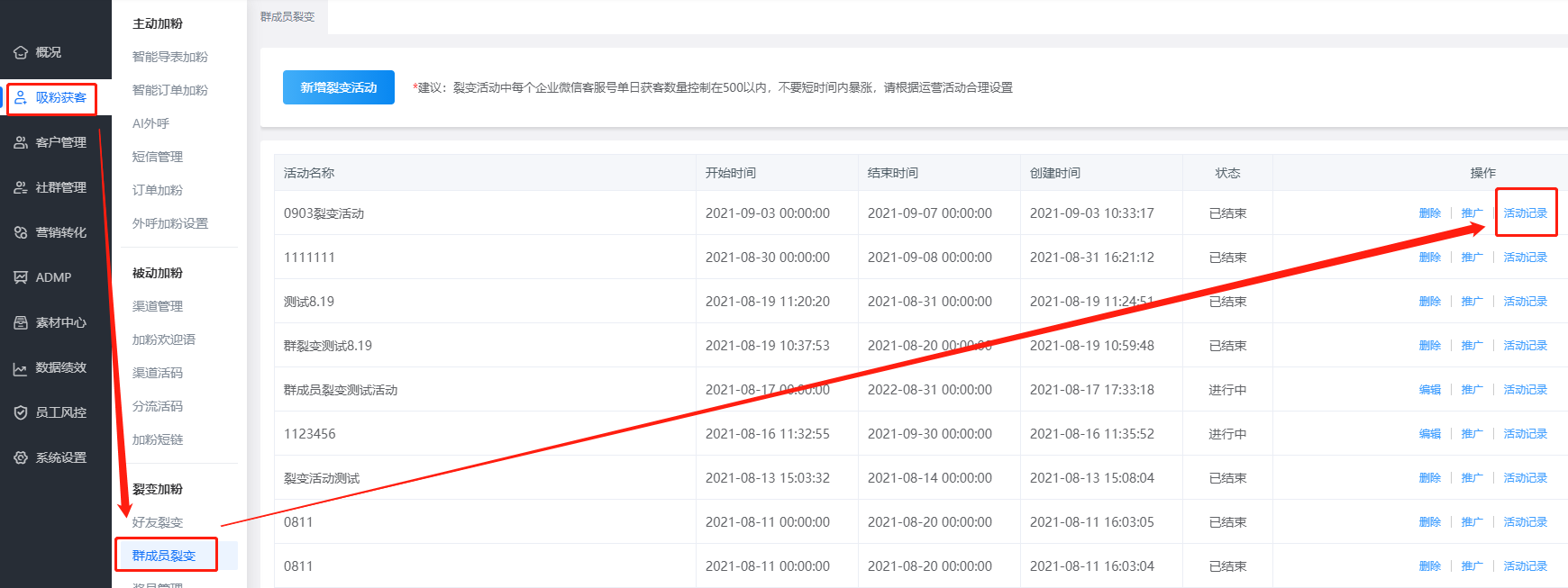The image size is (1568, 588).
Task: Click 编辑 for 群成员裂变测试活动 row
Action: point(1429,390)
